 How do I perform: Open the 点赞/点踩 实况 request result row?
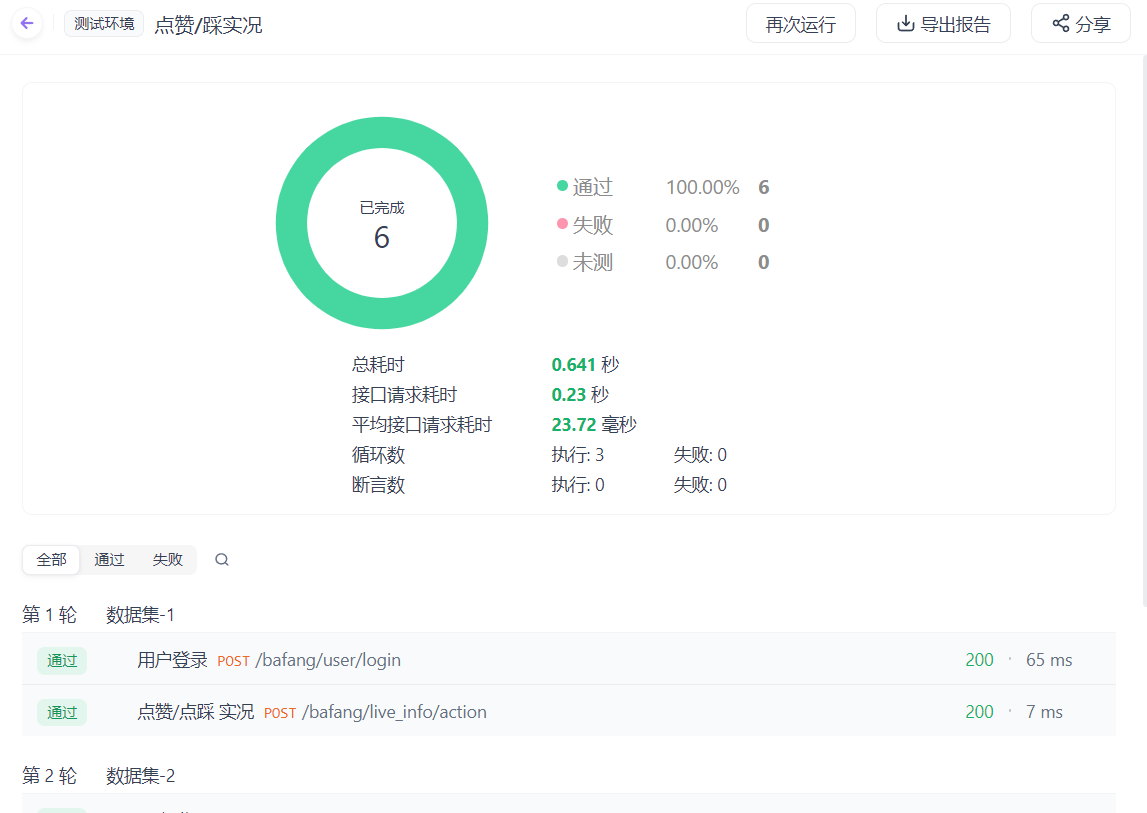[568, 711]
